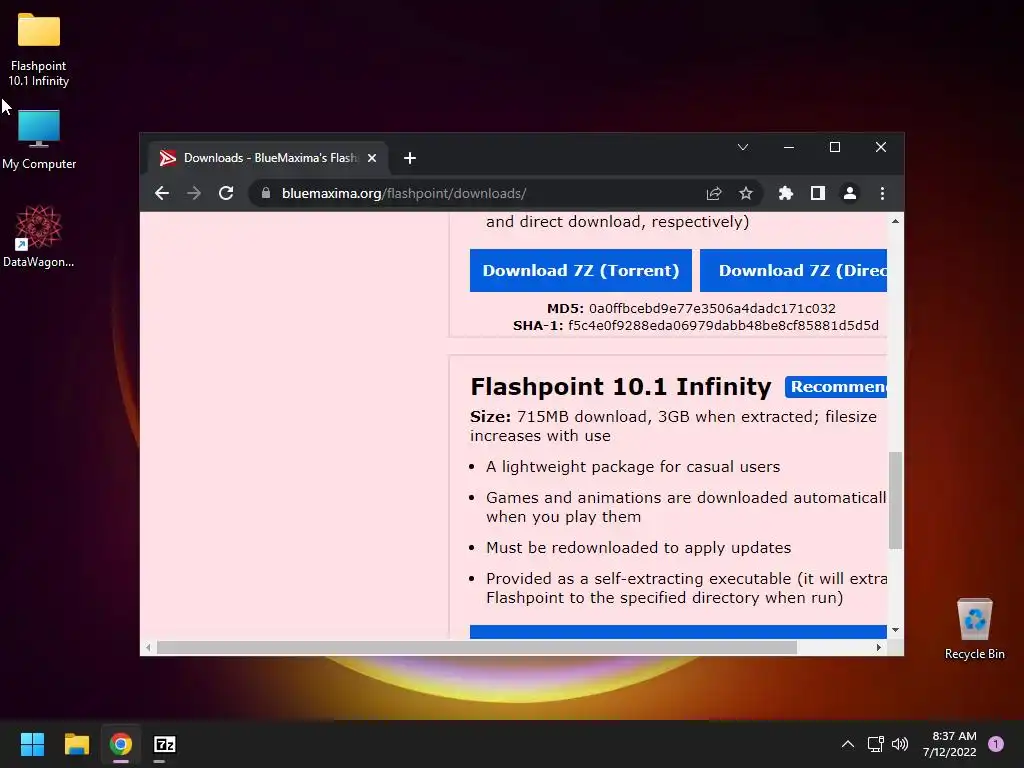1024x768 pixels.
Task: Toggle the Chrome side panel icon
Action: [x=818, y=193]
